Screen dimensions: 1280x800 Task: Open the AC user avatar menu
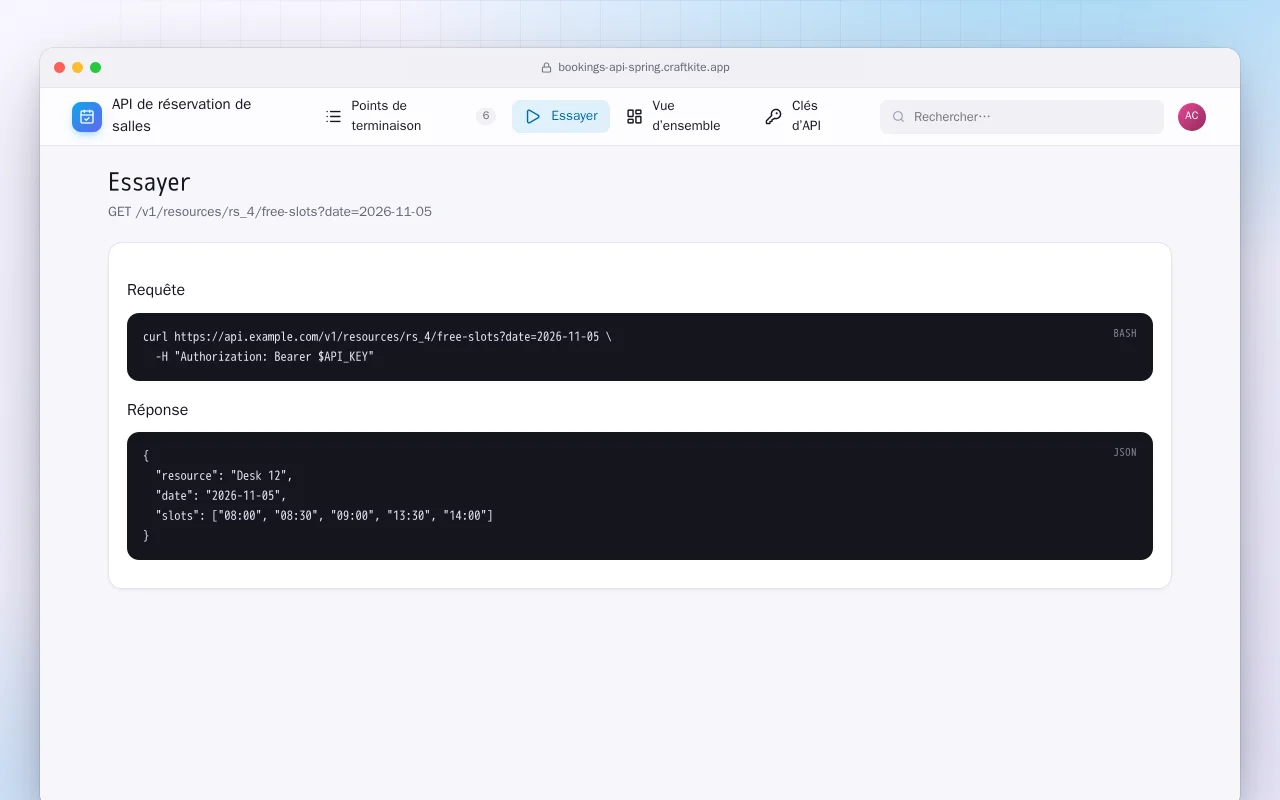1192,117
